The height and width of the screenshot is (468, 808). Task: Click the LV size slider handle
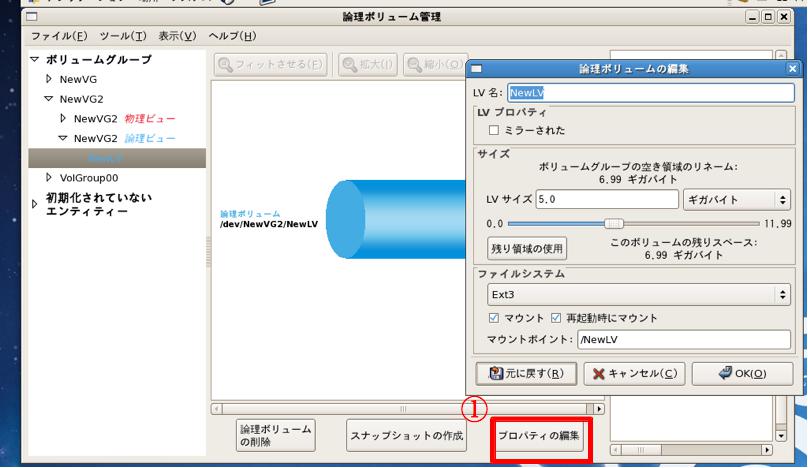pyautogui.click(x=614, y=224)
